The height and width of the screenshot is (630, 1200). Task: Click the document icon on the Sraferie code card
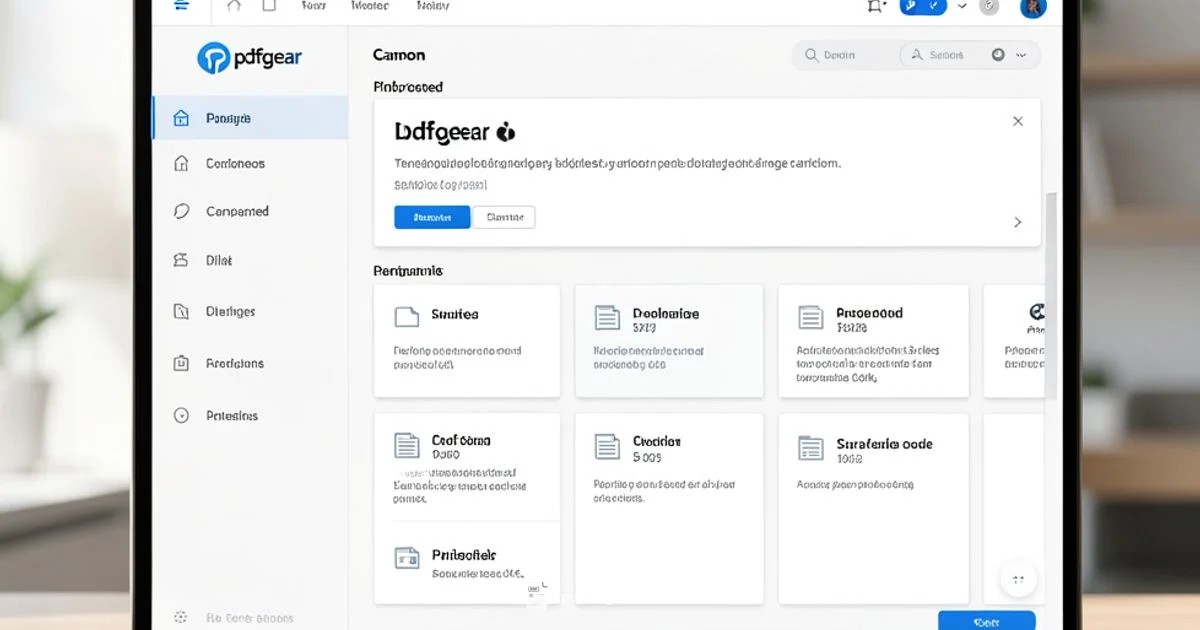tap(810, 448)
